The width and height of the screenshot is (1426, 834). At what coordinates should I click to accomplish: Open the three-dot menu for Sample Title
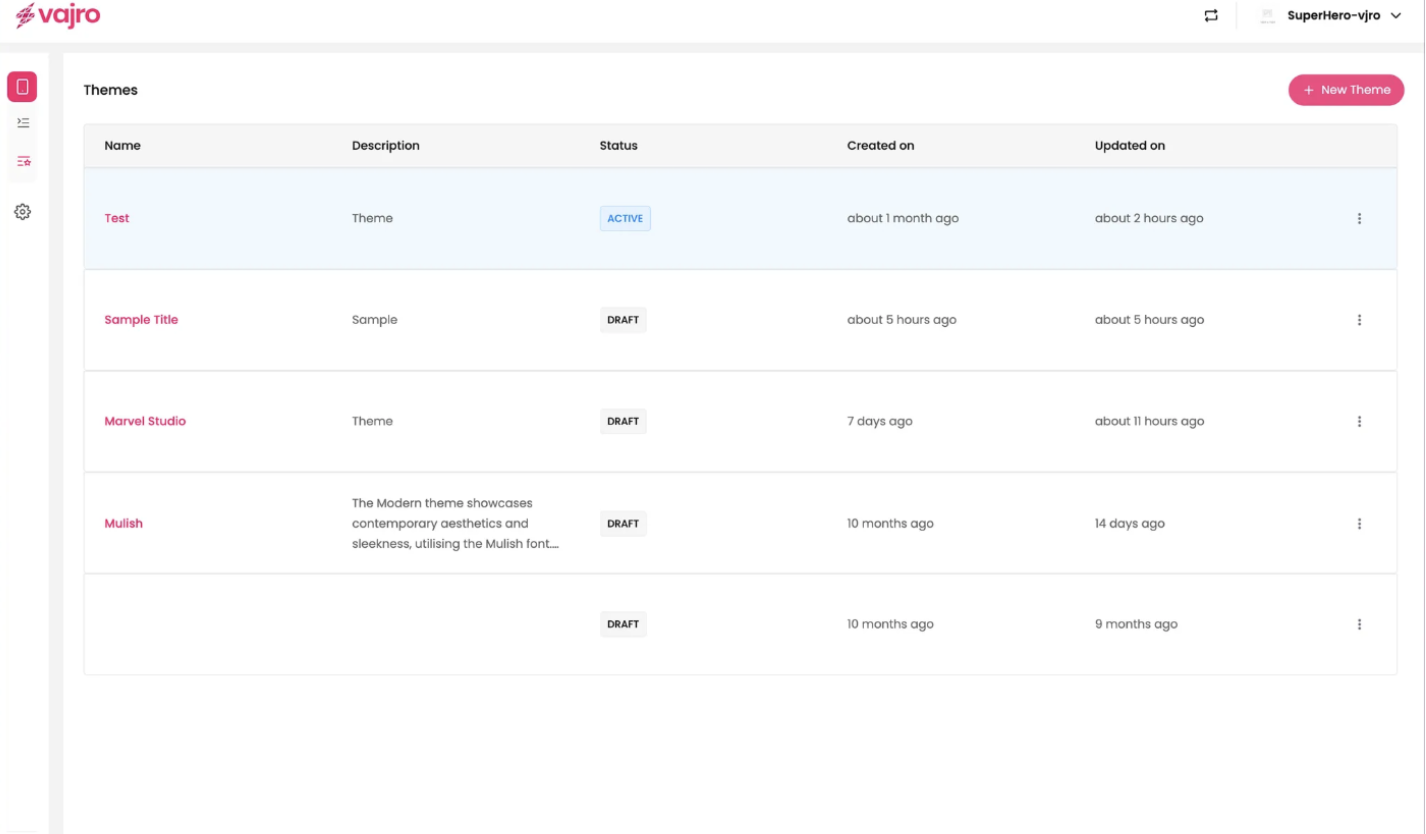[x=1359, y=320]
